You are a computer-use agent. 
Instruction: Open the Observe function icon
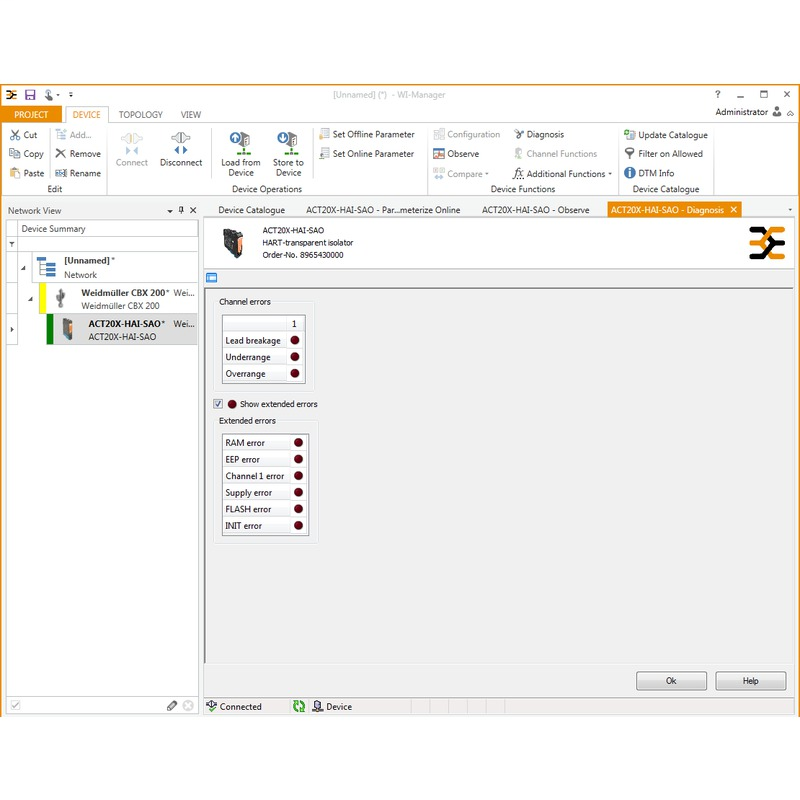pos(439,154)
